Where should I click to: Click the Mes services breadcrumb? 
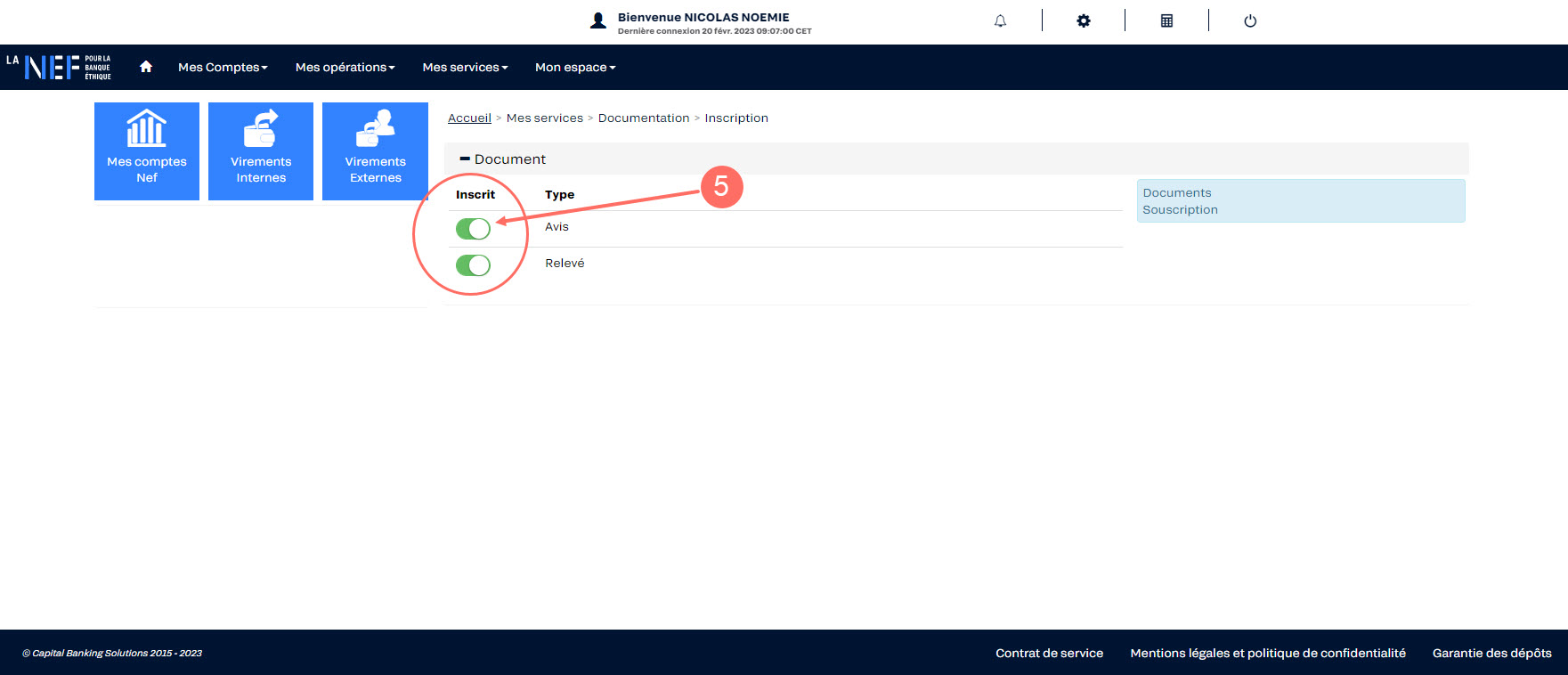[545, 118]
